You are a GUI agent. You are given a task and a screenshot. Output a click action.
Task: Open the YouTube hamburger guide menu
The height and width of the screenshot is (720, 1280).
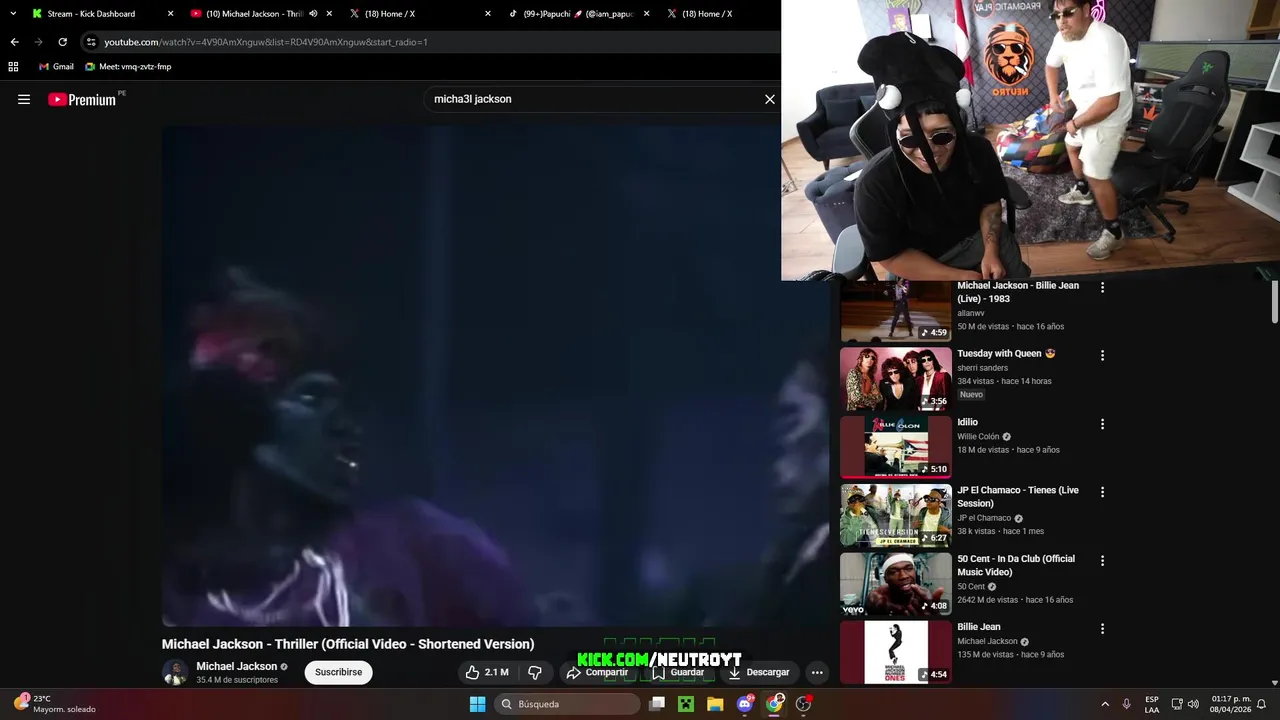pos(24,99)
